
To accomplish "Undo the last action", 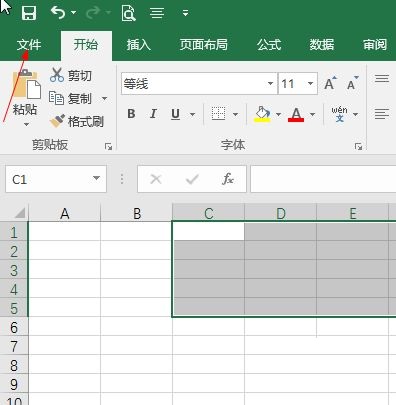I will pyautogui.click(x=58, y=13).
